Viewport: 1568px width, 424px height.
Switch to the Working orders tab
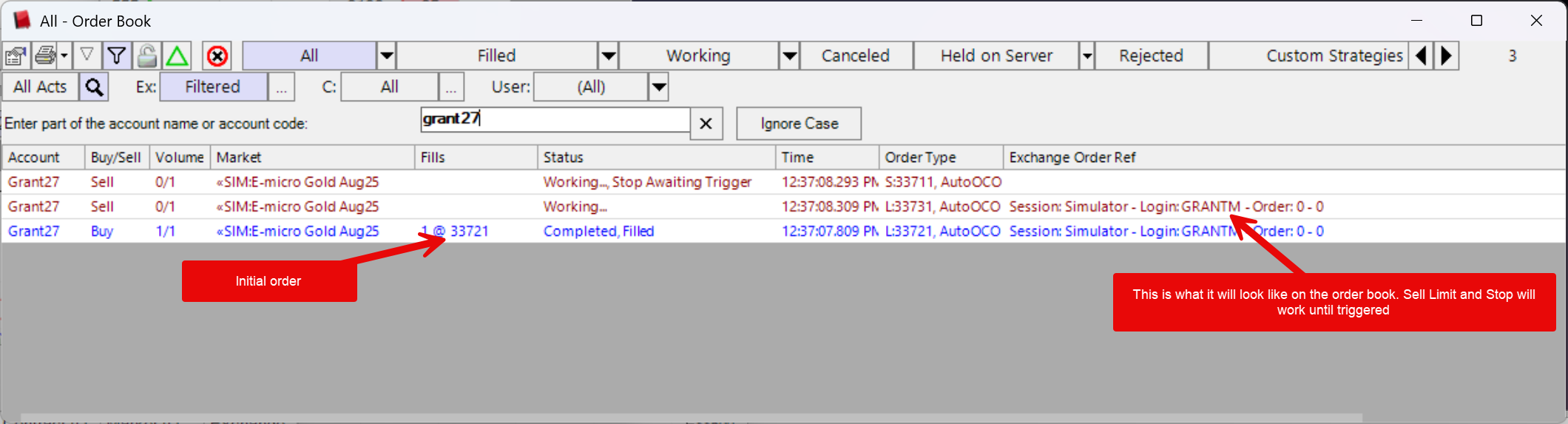pos(697,56)
